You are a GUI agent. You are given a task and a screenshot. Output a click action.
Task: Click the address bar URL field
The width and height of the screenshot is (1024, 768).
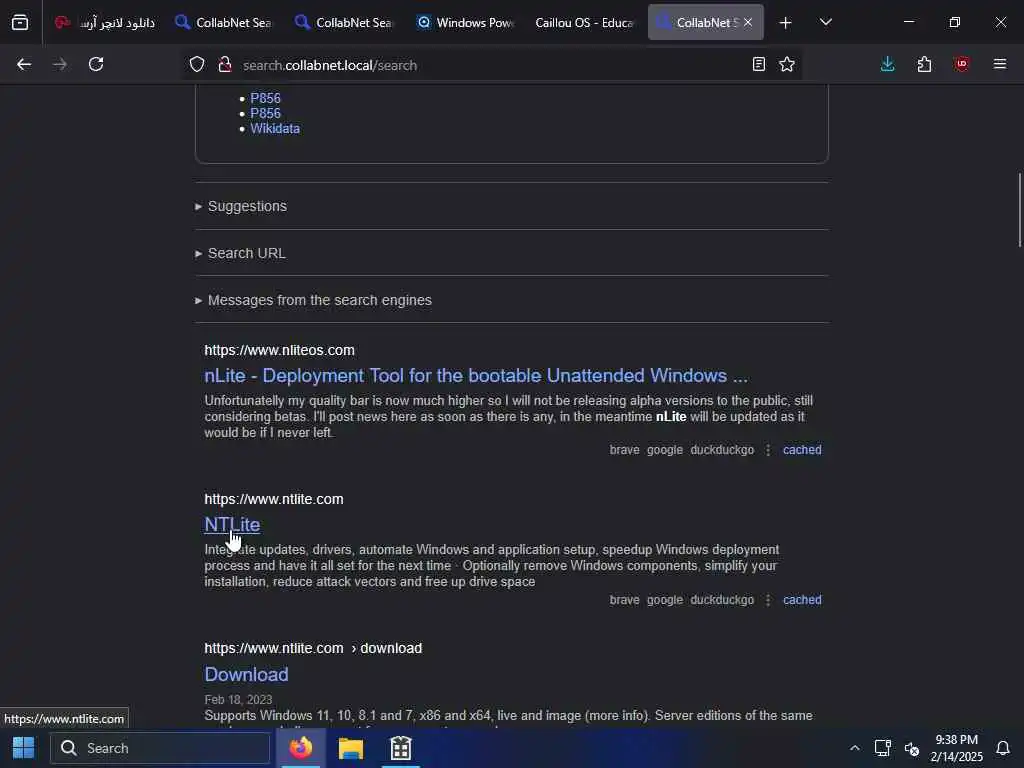[x=493, y=65]
